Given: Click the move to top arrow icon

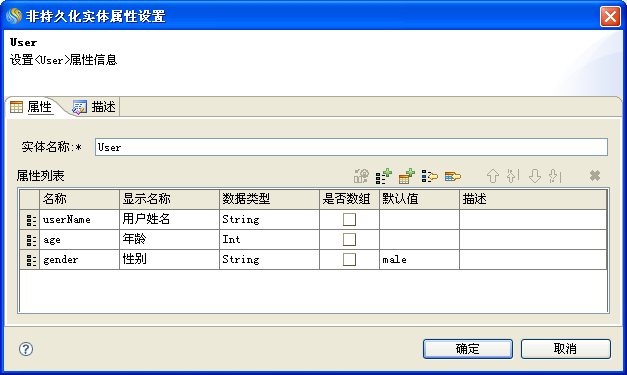Looking at the screenshot, I should pos(513,176).
